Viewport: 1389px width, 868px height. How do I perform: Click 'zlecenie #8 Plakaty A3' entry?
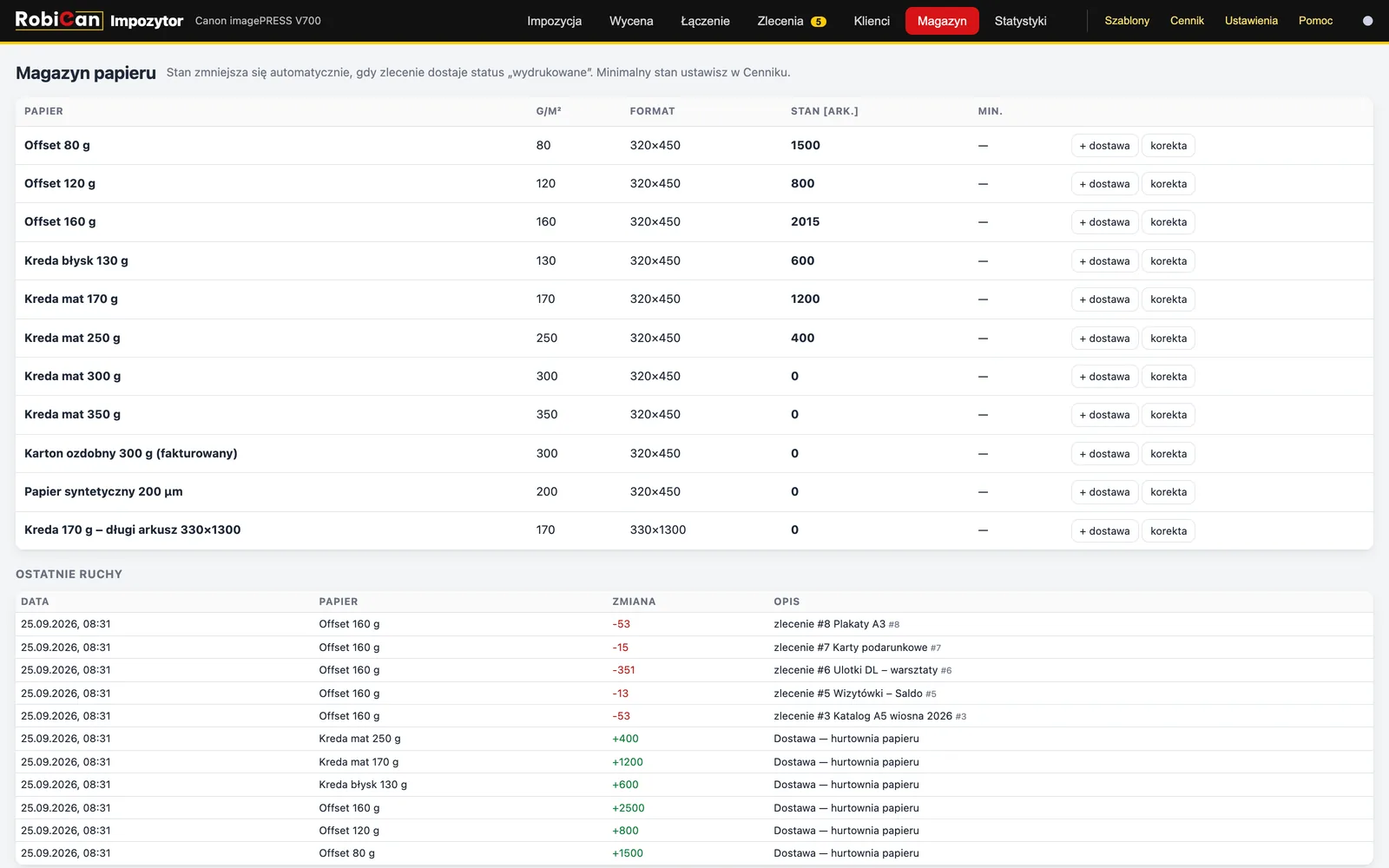coord(829,624)
